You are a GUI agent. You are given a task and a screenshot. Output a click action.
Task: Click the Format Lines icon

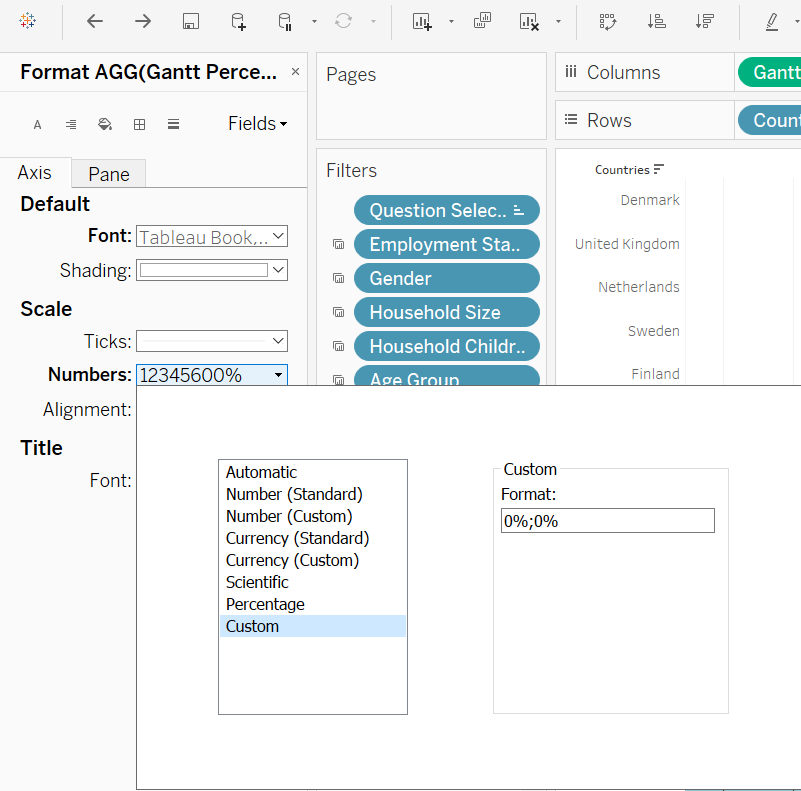pyautogui.click(x=173, y=124)
